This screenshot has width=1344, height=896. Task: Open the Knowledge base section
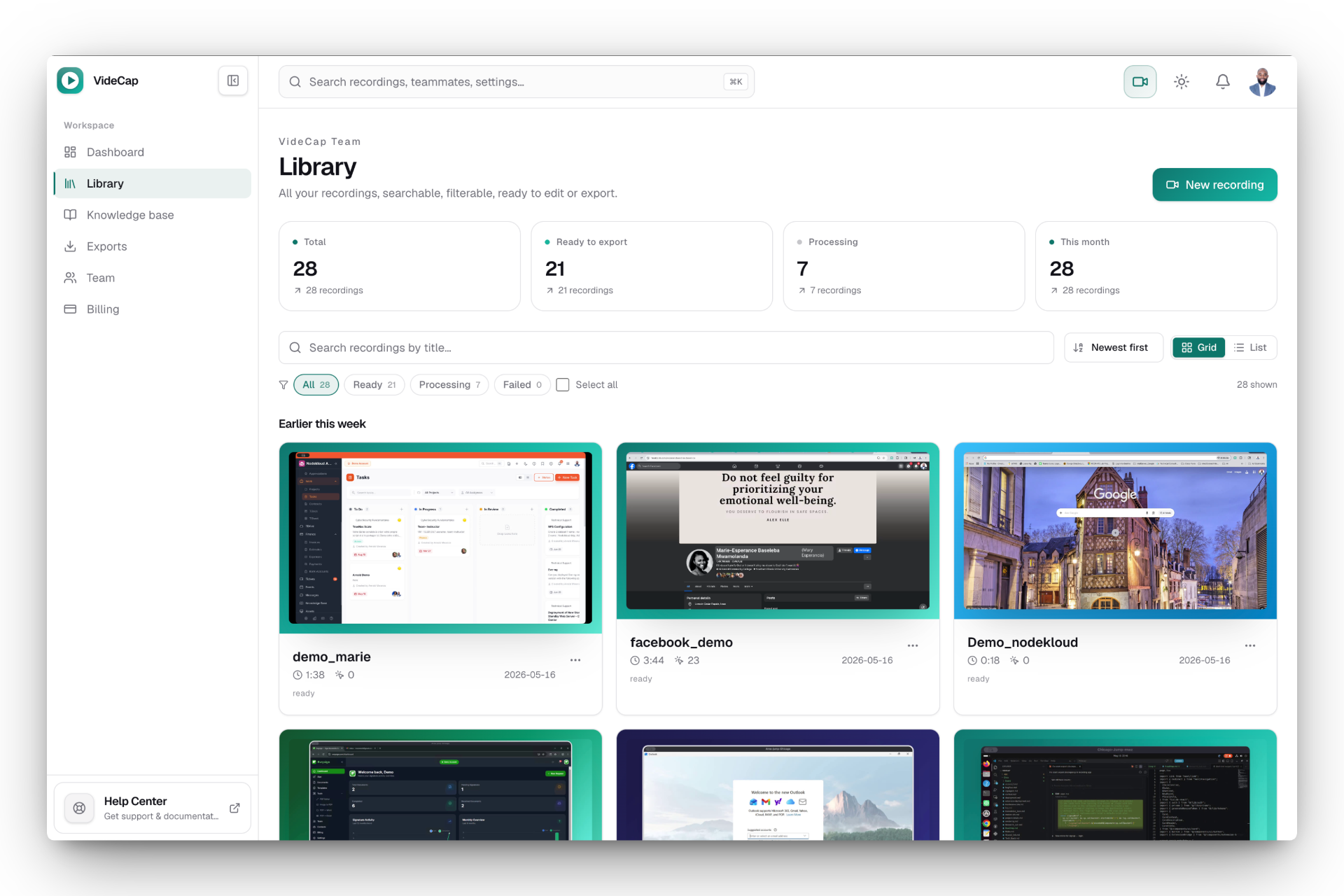[152, 215]
